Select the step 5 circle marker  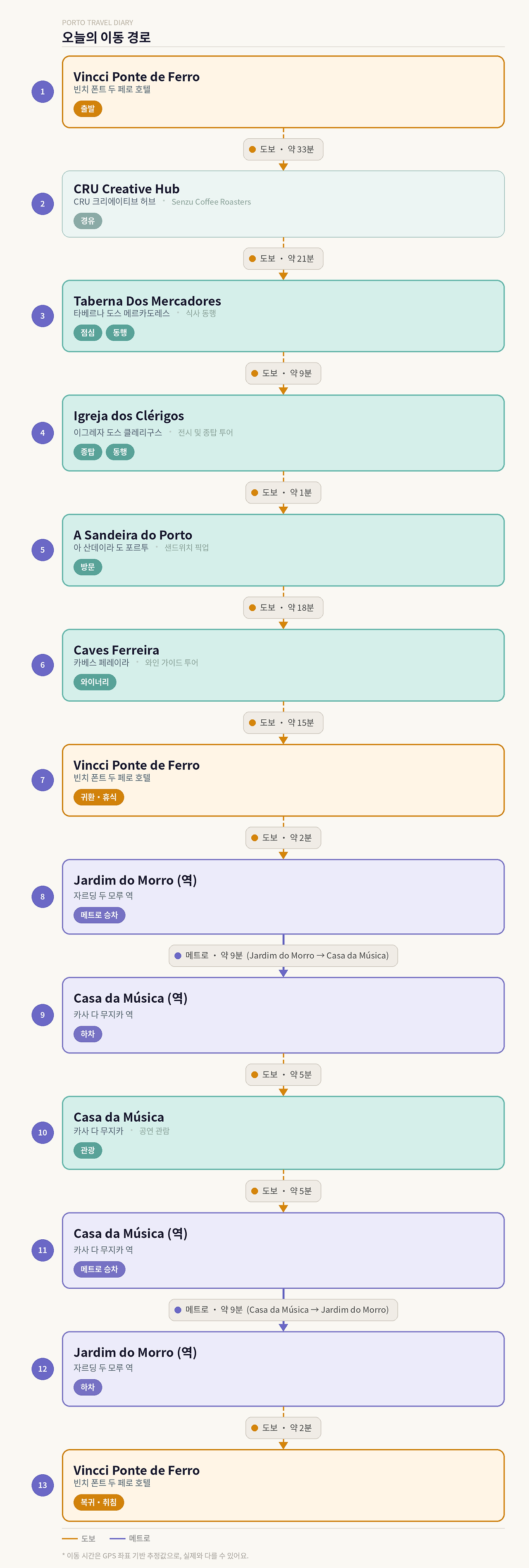point(43,550)
